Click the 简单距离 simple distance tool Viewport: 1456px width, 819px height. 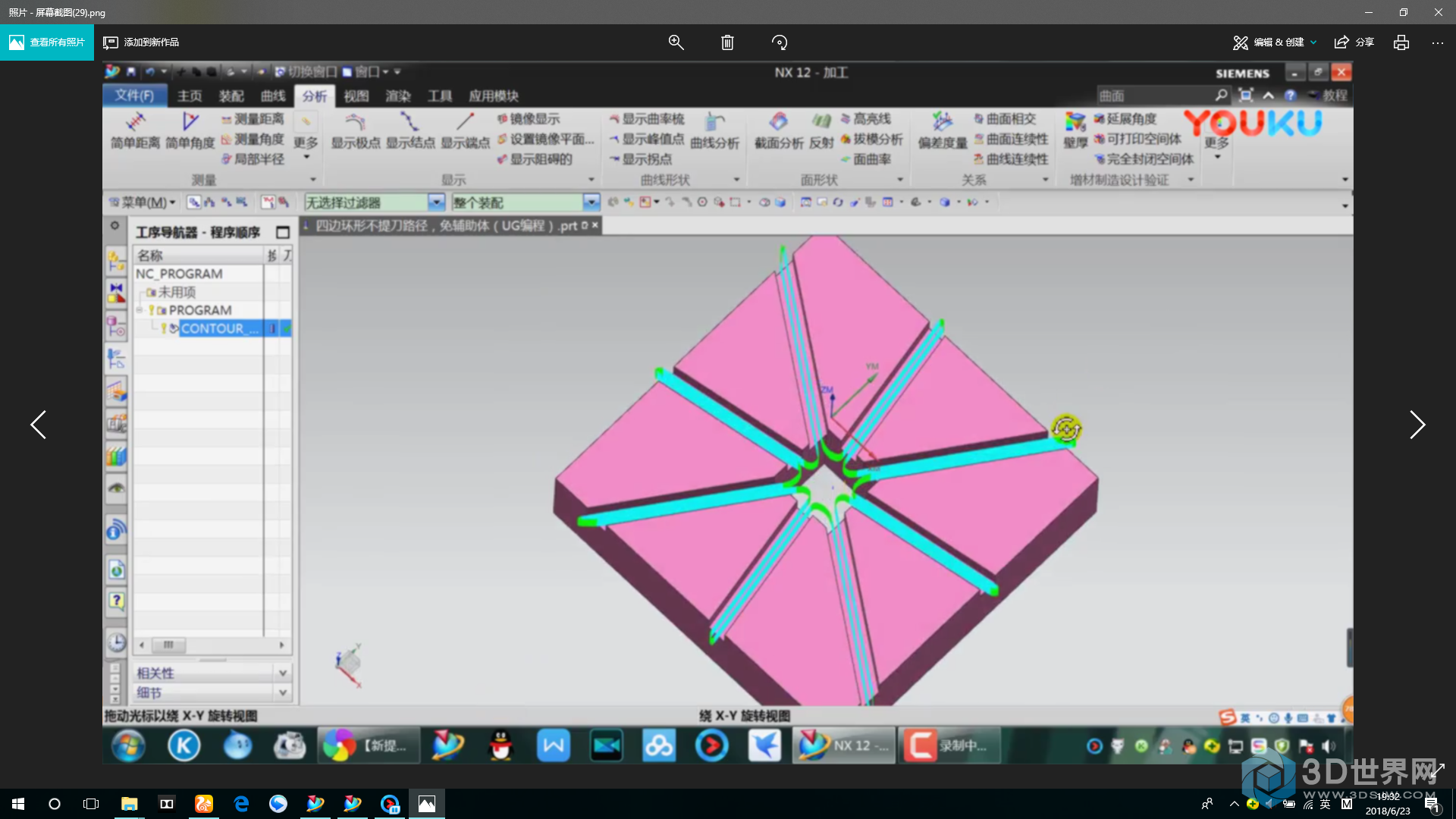pos(135,130)
